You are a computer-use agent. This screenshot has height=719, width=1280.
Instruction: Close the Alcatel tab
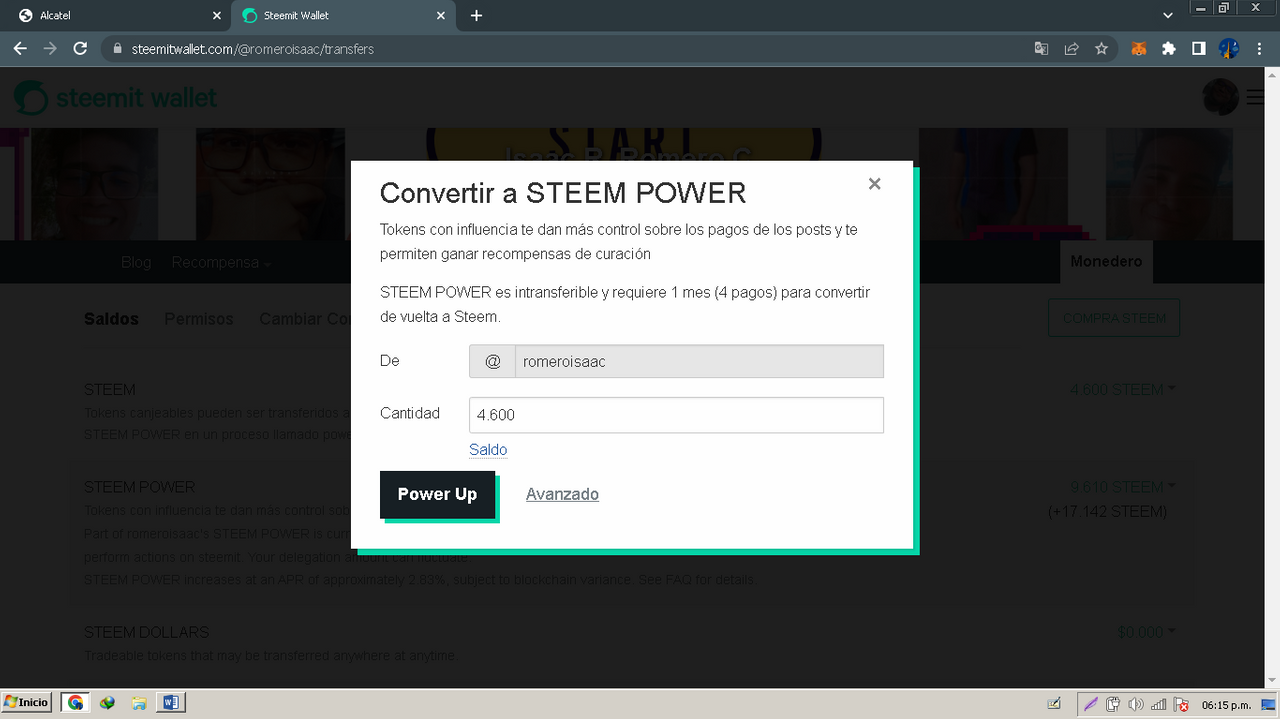pos(217,16)
